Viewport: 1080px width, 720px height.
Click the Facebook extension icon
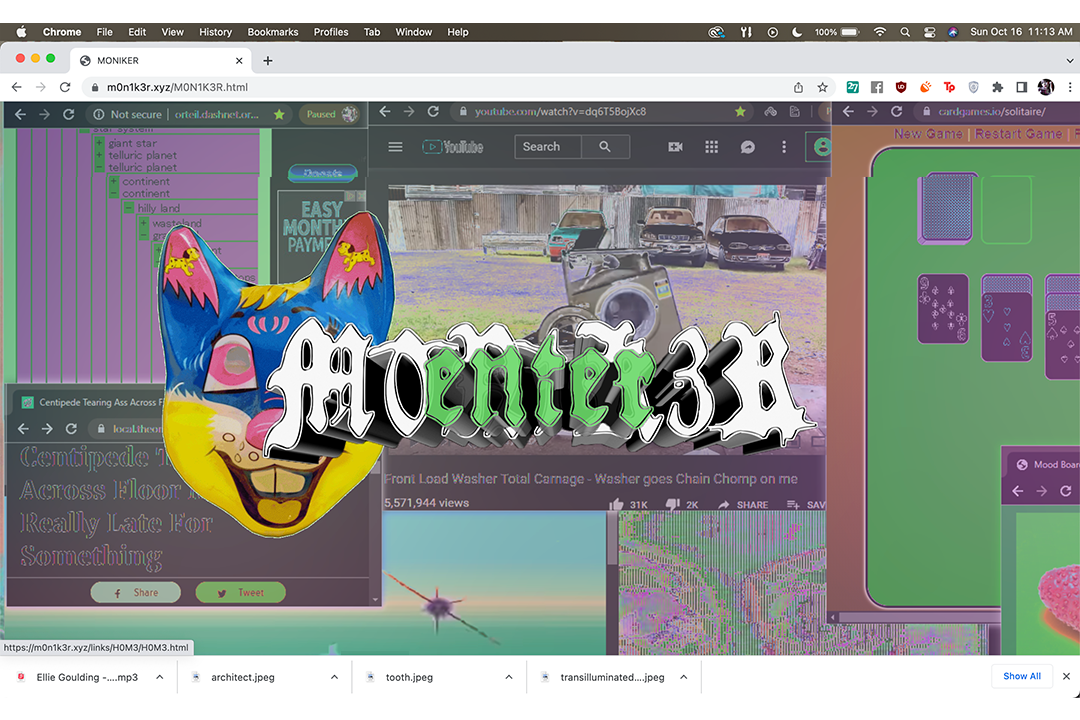point(877,87)
